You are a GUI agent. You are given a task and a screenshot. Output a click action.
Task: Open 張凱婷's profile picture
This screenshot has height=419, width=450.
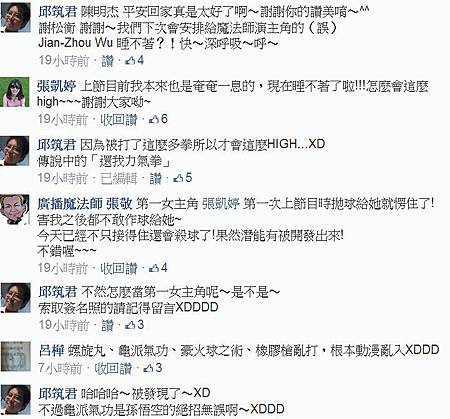click(15, 92)
